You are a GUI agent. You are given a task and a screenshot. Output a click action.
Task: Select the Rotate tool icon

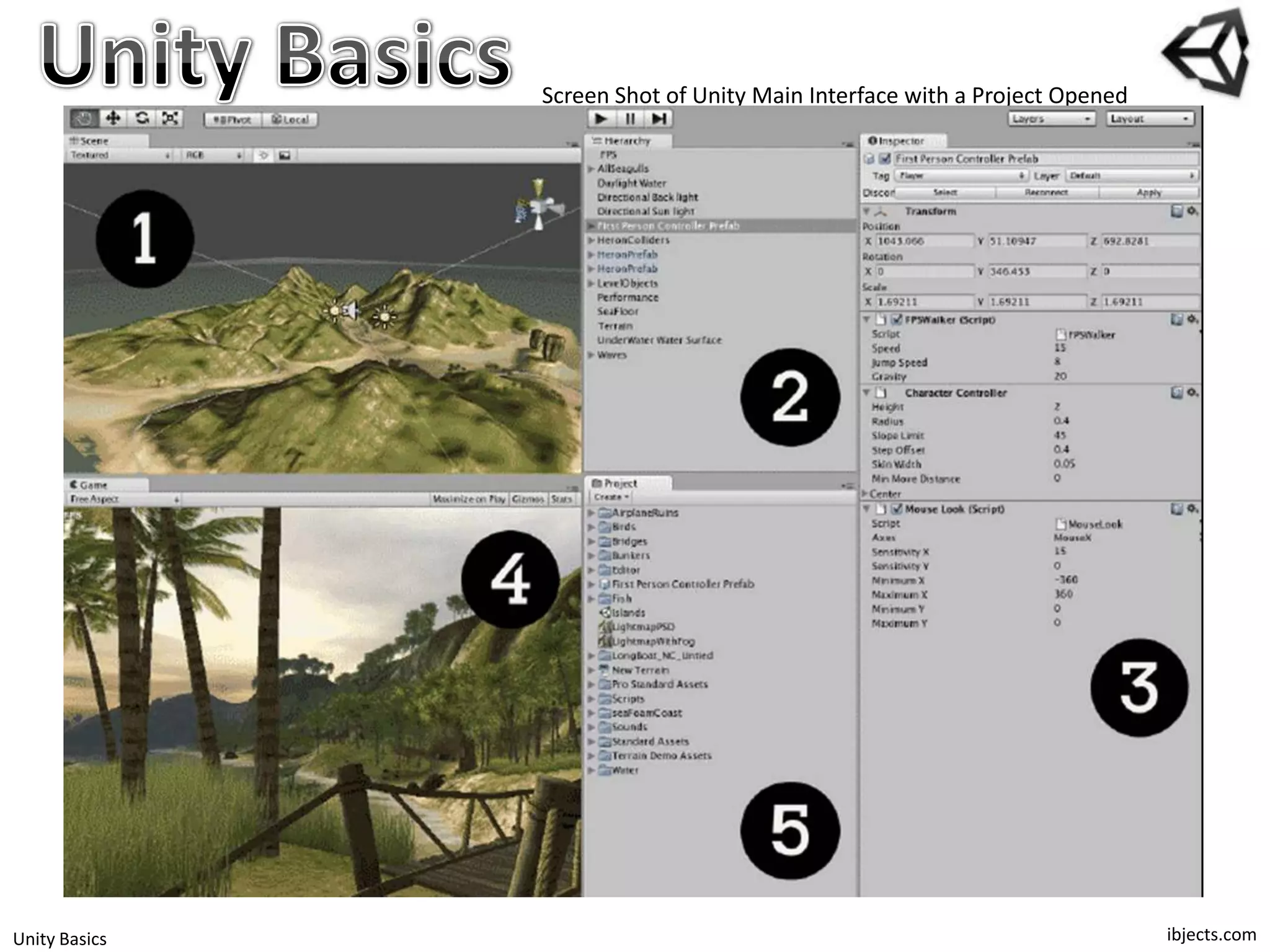point(142,118)
